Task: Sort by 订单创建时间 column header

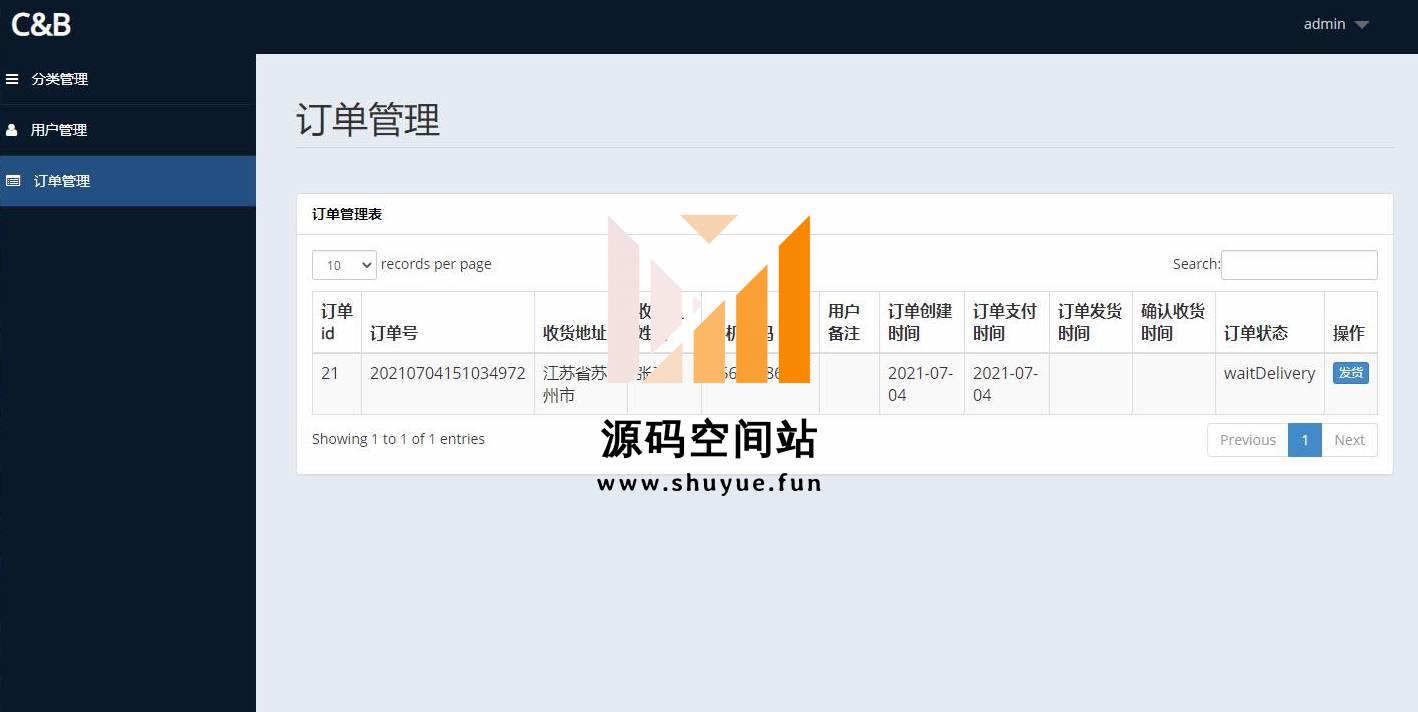Action: tap(922, 322)
